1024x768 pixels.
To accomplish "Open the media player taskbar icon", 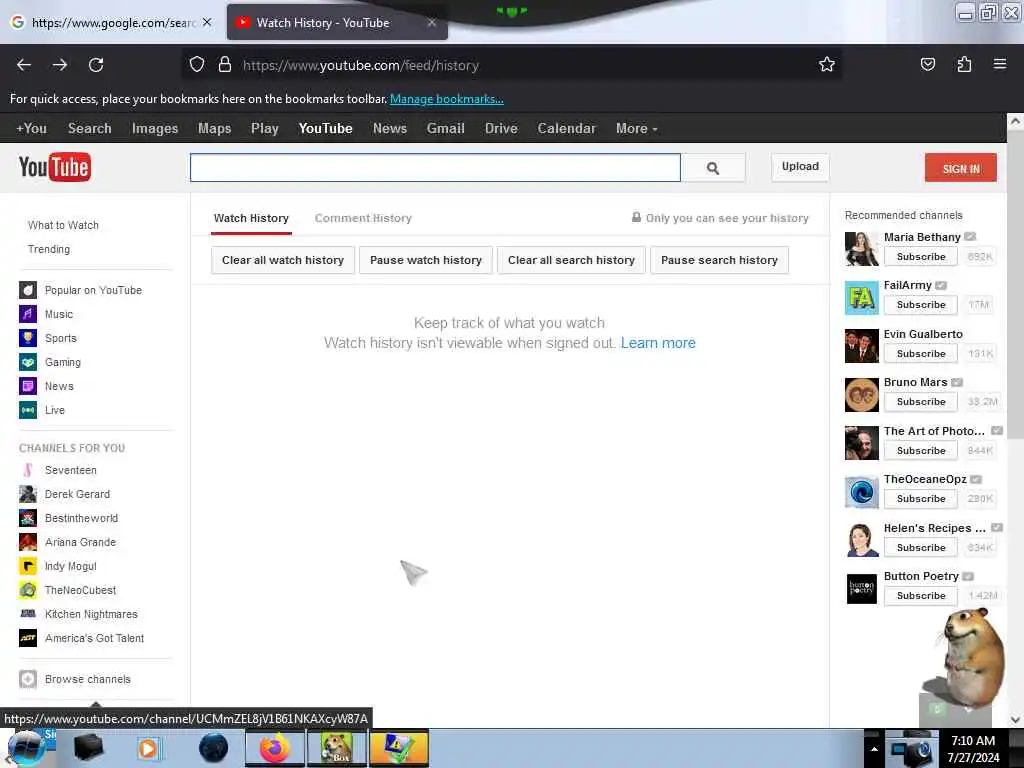I will 148,748.
